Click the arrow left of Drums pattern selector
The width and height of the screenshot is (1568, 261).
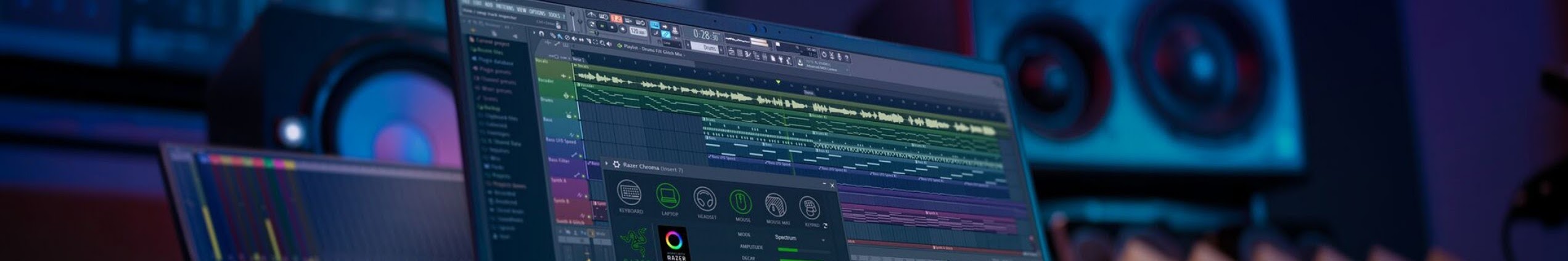pos(688,44)
